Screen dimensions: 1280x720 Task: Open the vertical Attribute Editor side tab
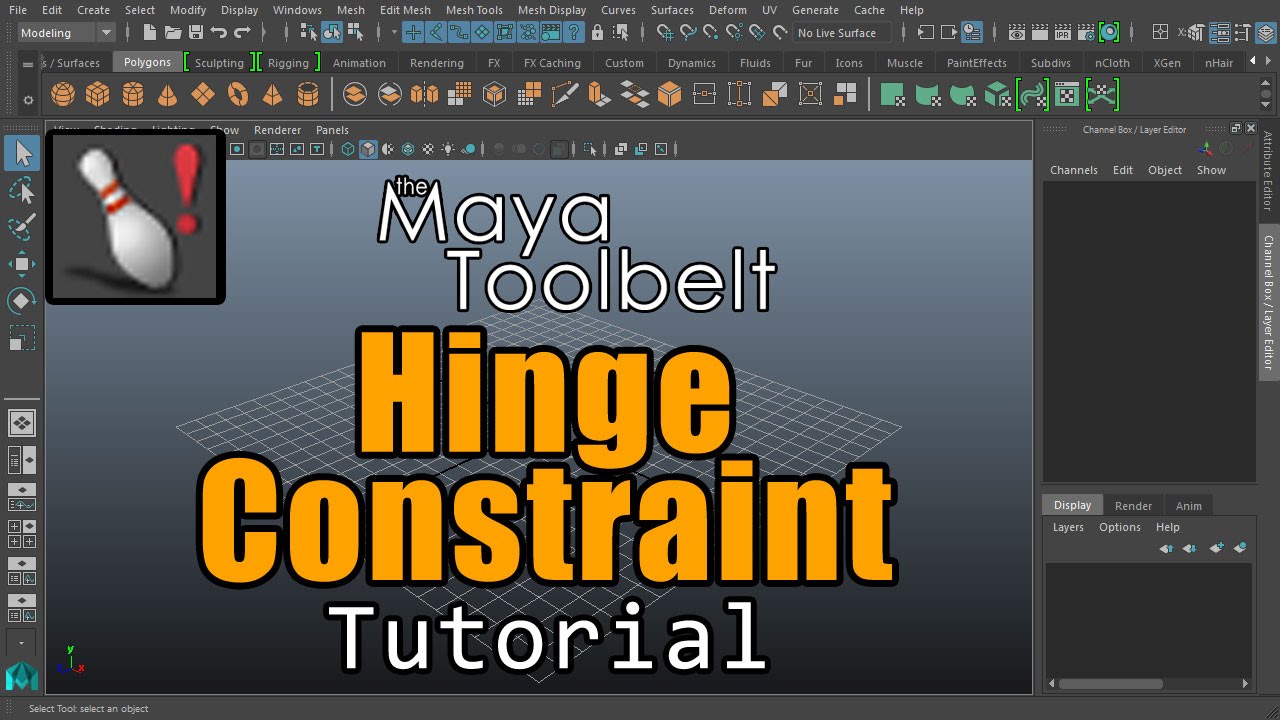[x=1268, y=171]
